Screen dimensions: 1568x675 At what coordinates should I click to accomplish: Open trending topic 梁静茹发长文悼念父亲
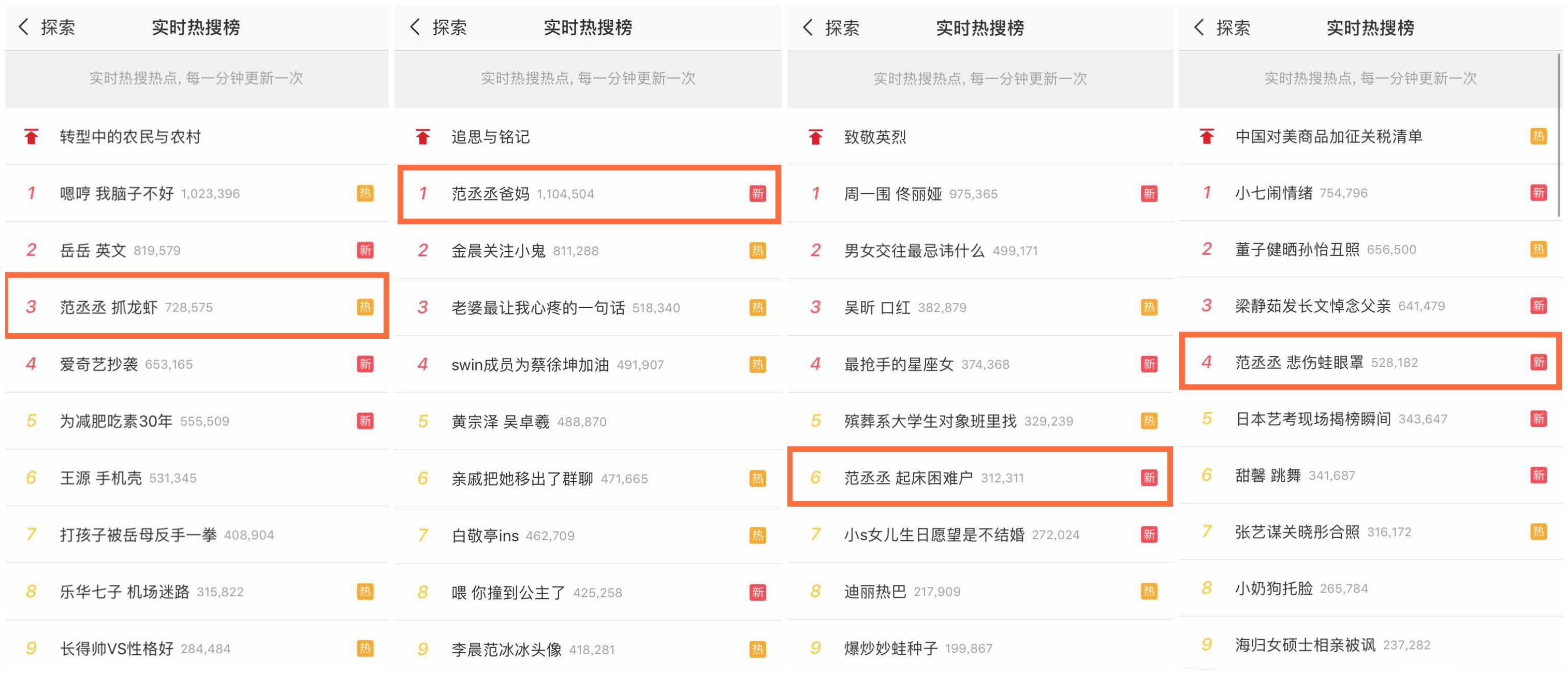click(x=1312, y=306)
